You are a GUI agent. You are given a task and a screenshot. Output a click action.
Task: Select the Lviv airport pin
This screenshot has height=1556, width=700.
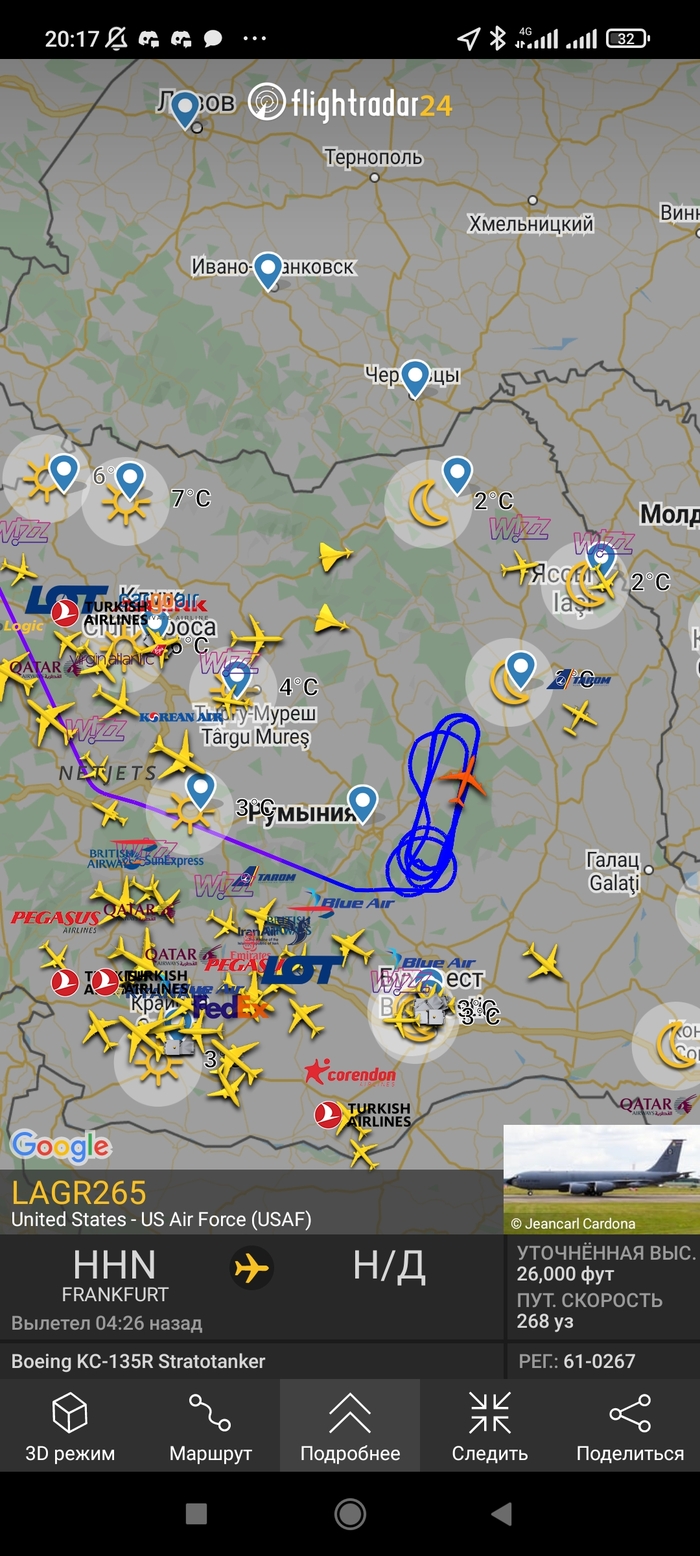(185, 109)
